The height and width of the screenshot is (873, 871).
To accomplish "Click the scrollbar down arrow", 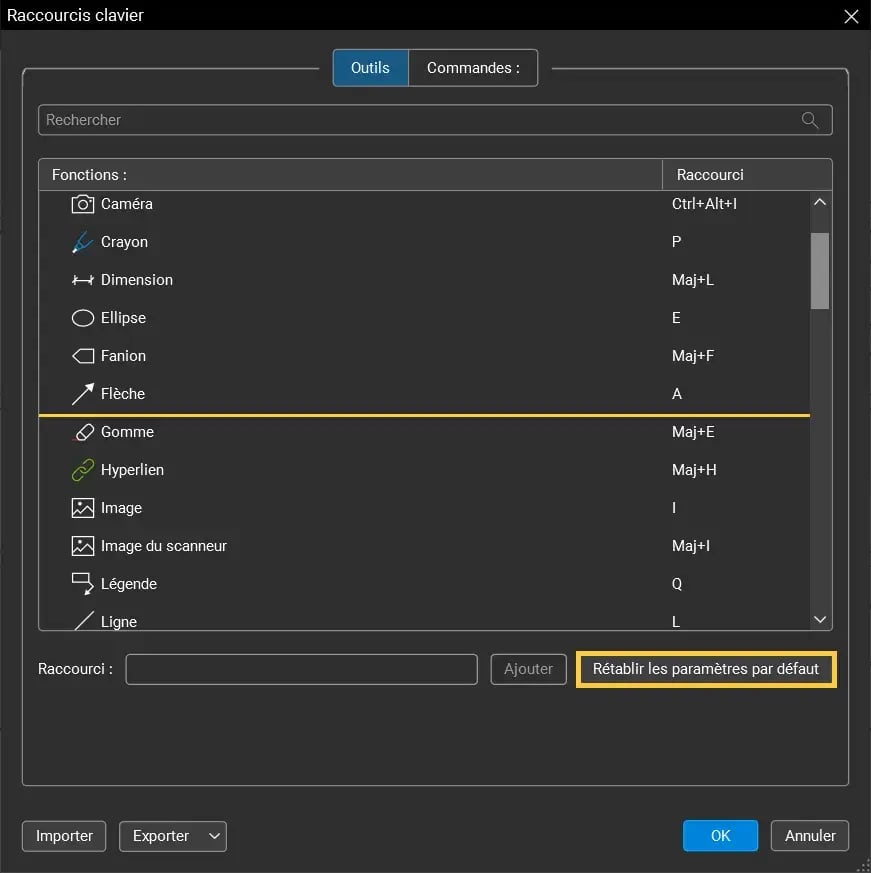I will [819, 619].
